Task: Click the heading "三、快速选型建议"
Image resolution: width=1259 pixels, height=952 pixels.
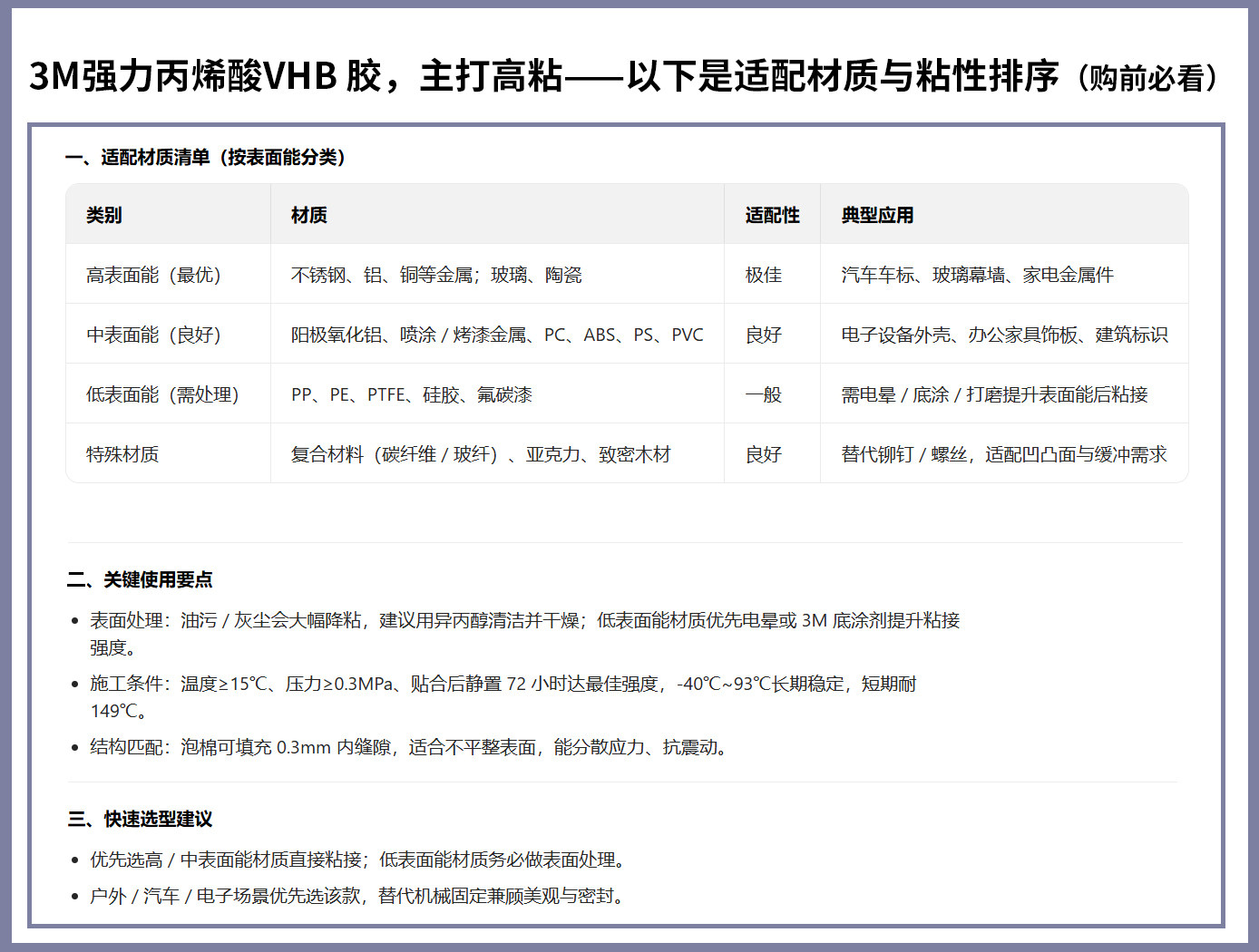Action: [x=141, y=819]
